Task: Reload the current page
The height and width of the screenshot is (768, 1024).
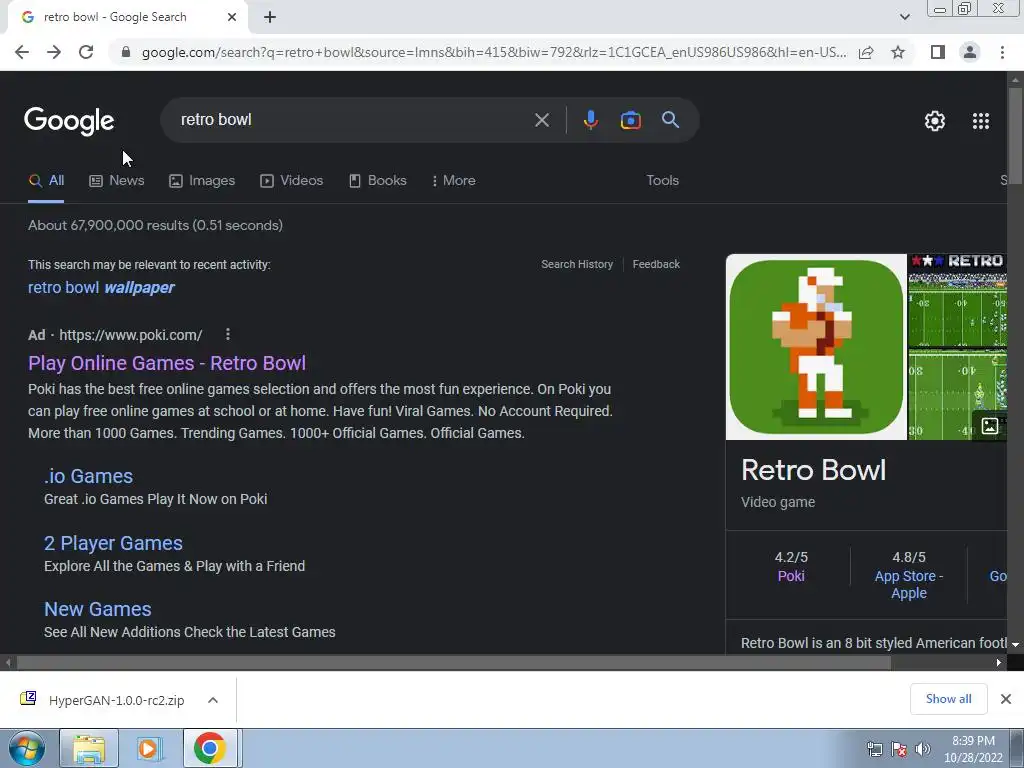Action: [86, 52]
